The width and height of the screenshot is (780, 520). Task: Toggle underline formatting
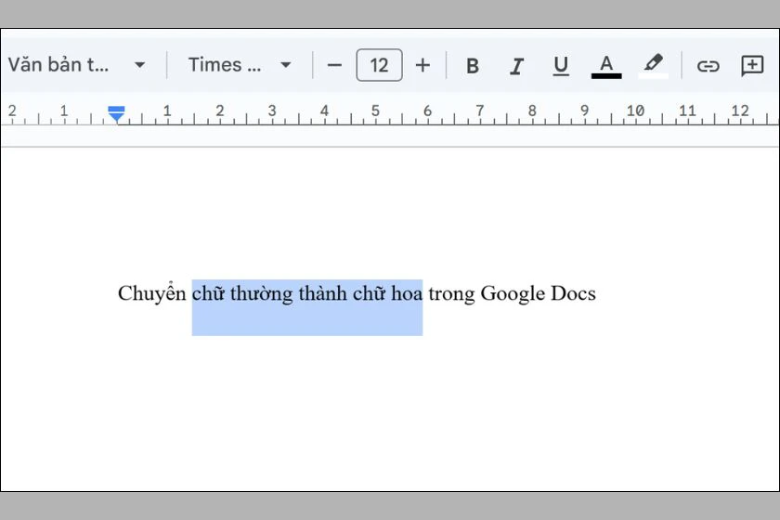click(x=561, y=66)
